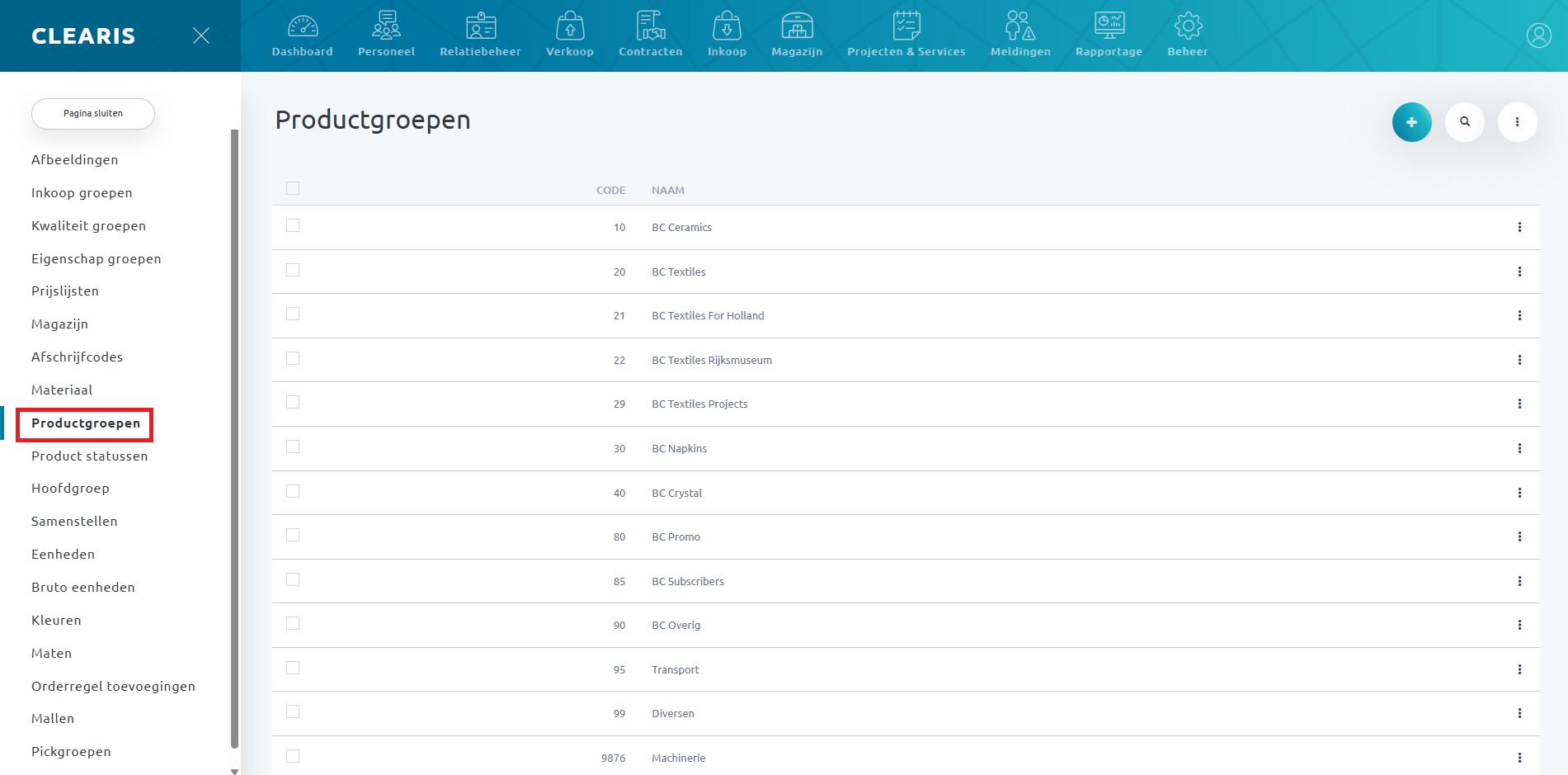Screen dimensions: 1568x775
Task: Click the Rapportage icon
Action: pyautogui.click(x=1109, y=26)
